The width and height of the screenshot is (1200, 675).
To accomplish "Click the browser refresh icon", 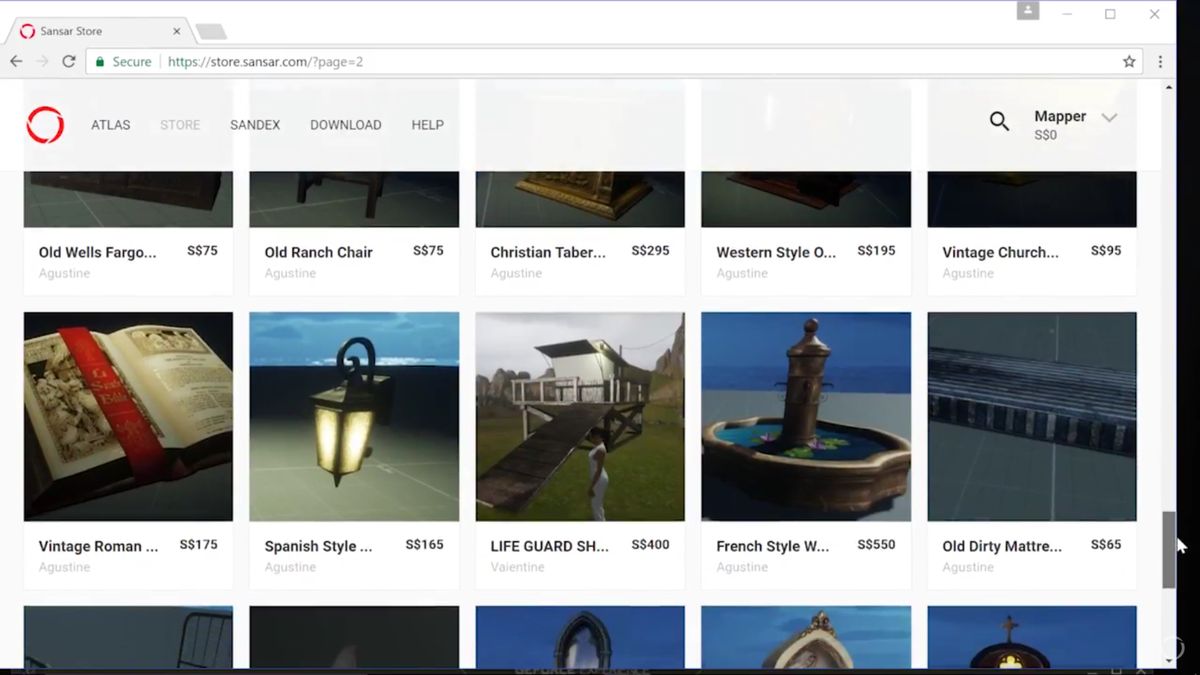I will point(68,61).
